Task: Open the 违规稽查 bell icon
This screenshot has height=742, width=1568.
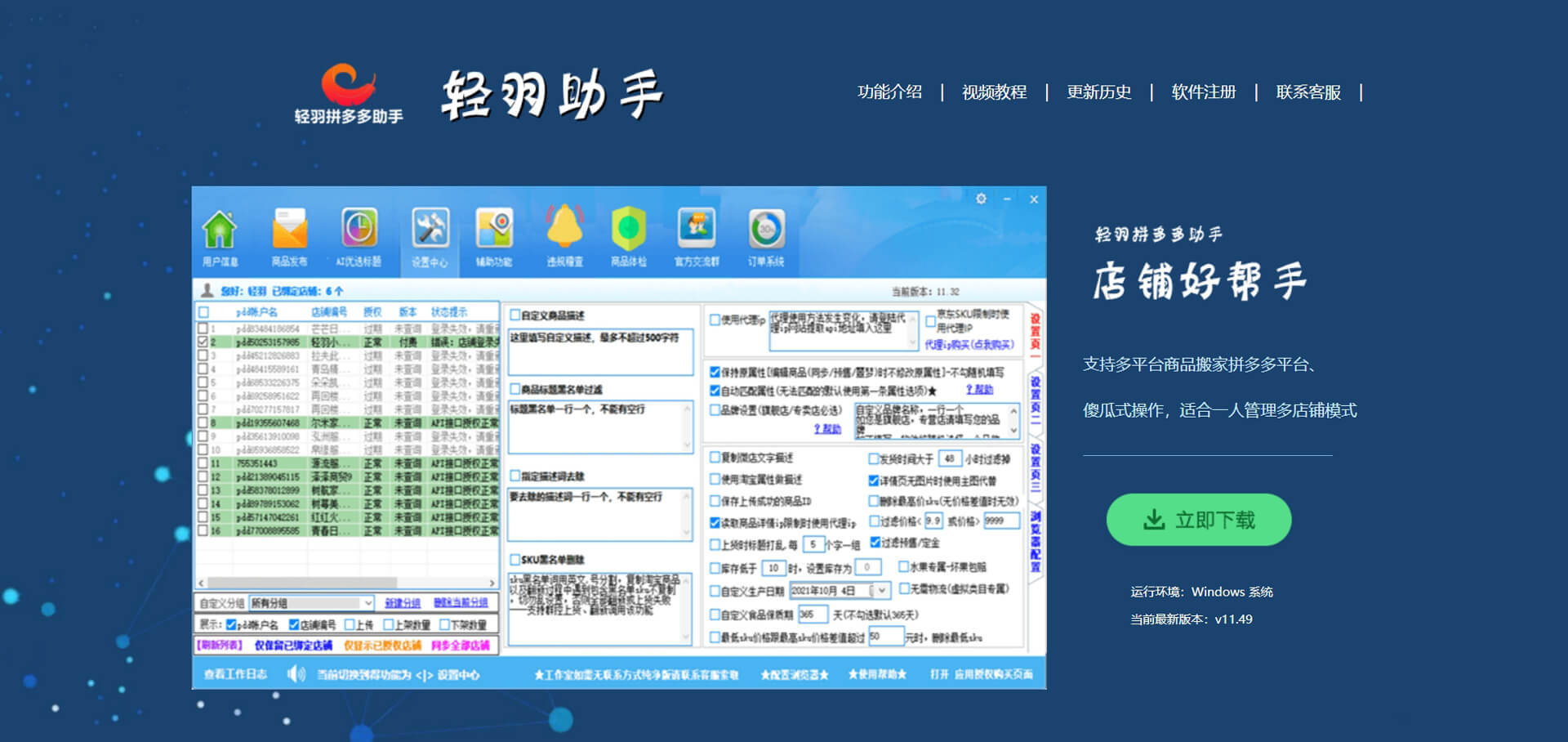Action: coord(564,226)
